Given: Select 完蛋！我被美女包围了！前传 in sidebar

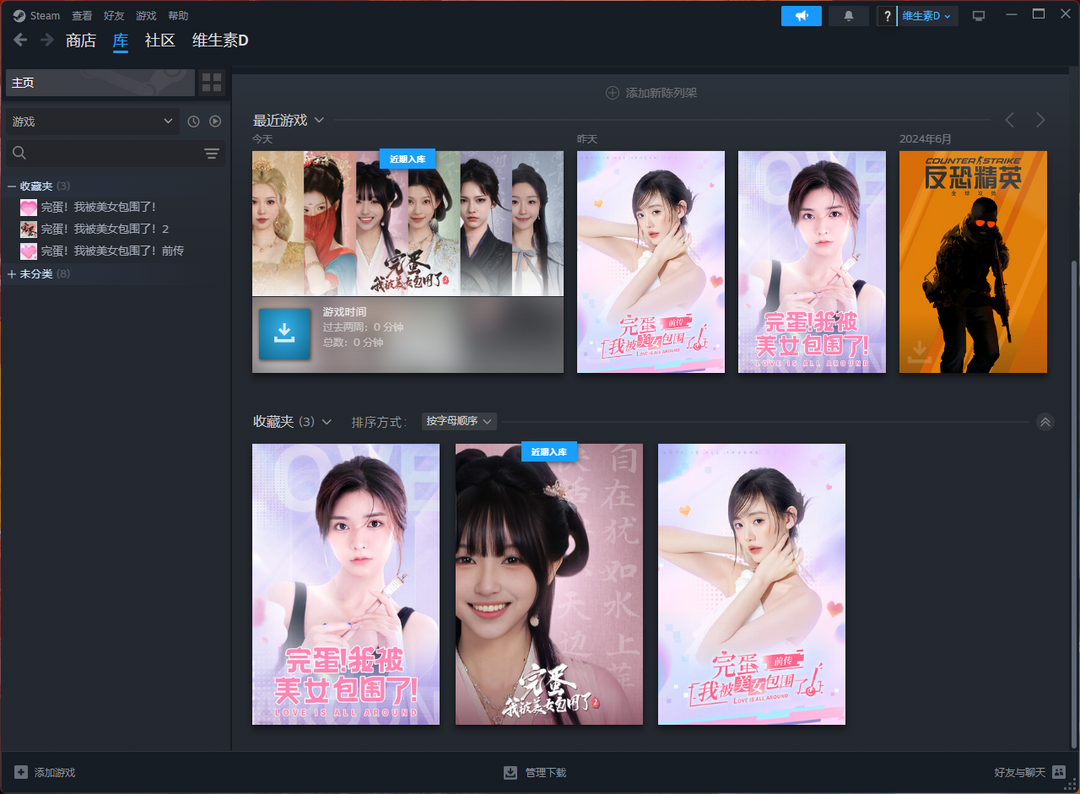Looking at the screenshot, I should point(112,251).
